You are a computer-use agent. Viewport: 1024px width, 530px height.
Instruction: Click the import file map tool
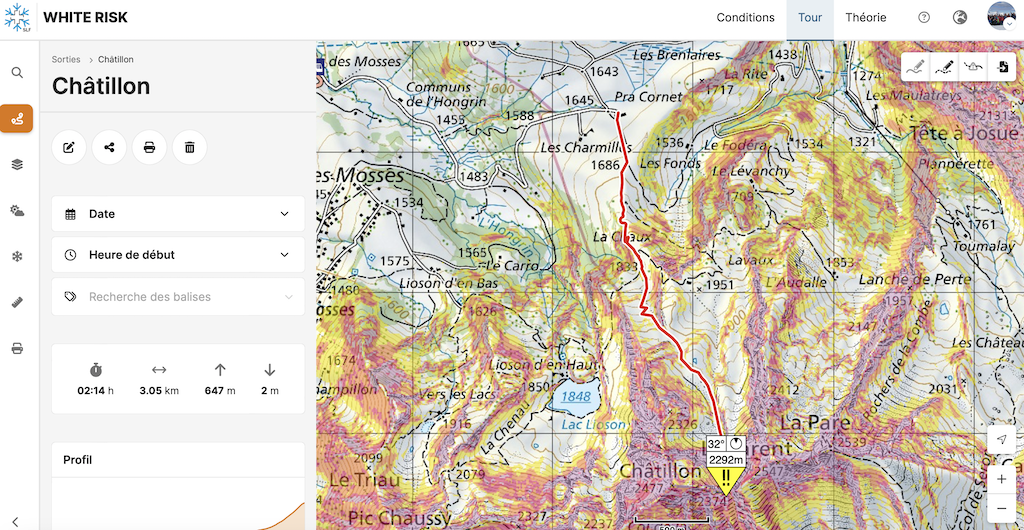(x=1001, y=67)
